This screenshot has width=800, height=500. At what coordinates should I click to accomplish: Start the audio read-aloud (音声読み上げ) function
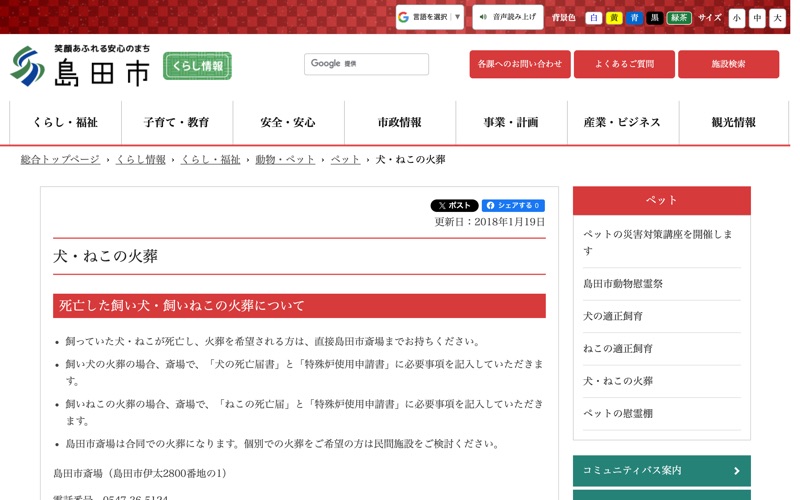(508, 17)
